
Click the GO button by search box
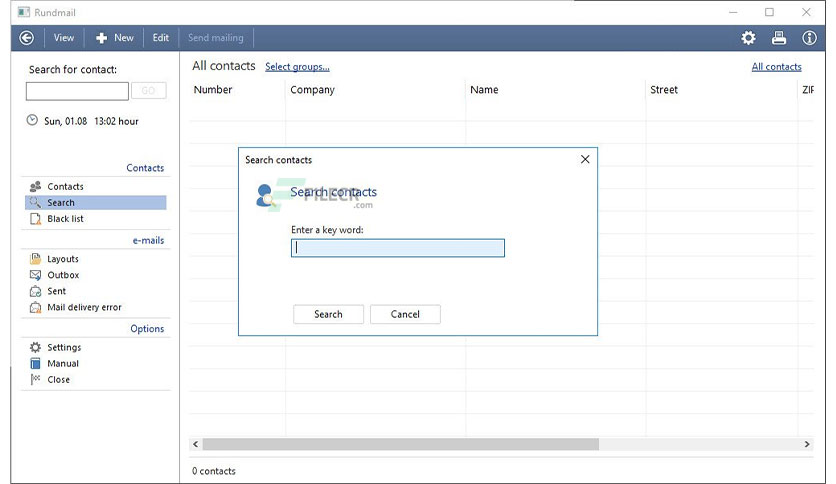pyautogui.click(x=148, y=91)
